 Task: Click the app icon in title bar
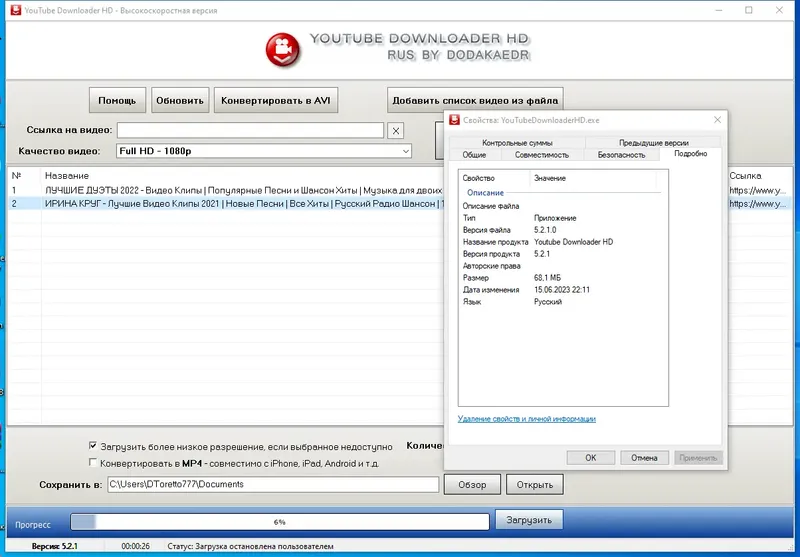coord(16,10)
